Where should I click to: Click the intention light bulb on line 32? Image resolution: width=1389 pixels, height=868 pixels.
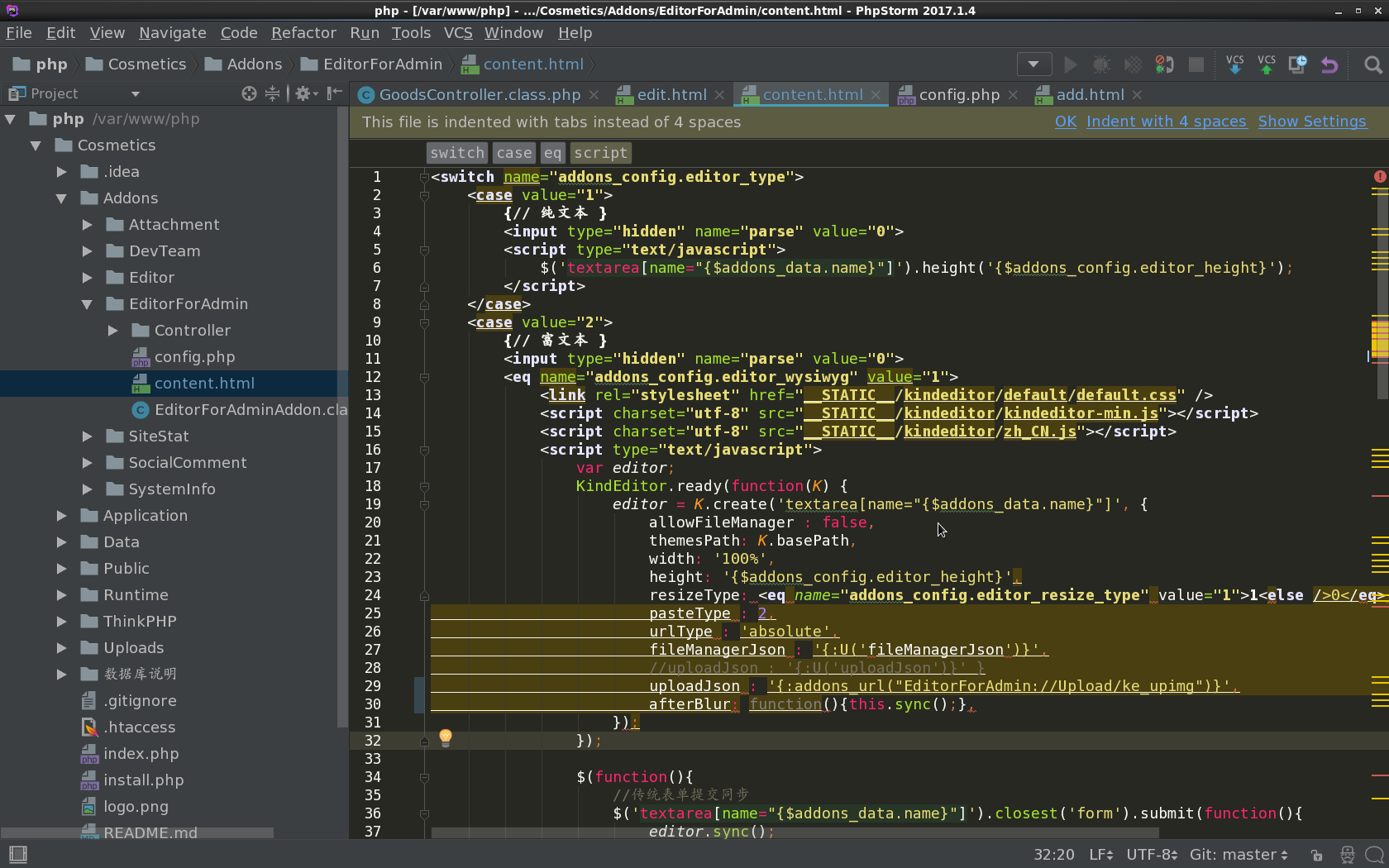point(446,737)
